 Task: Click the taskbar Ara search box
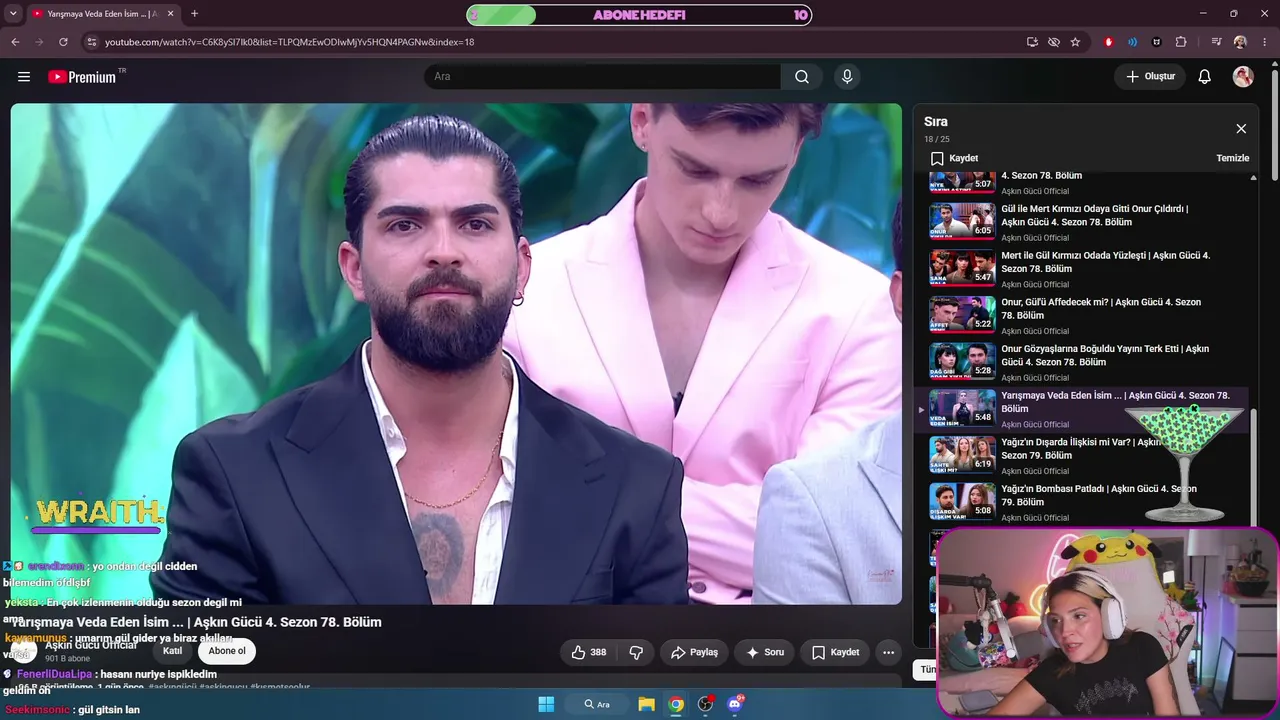coord(596,704)
